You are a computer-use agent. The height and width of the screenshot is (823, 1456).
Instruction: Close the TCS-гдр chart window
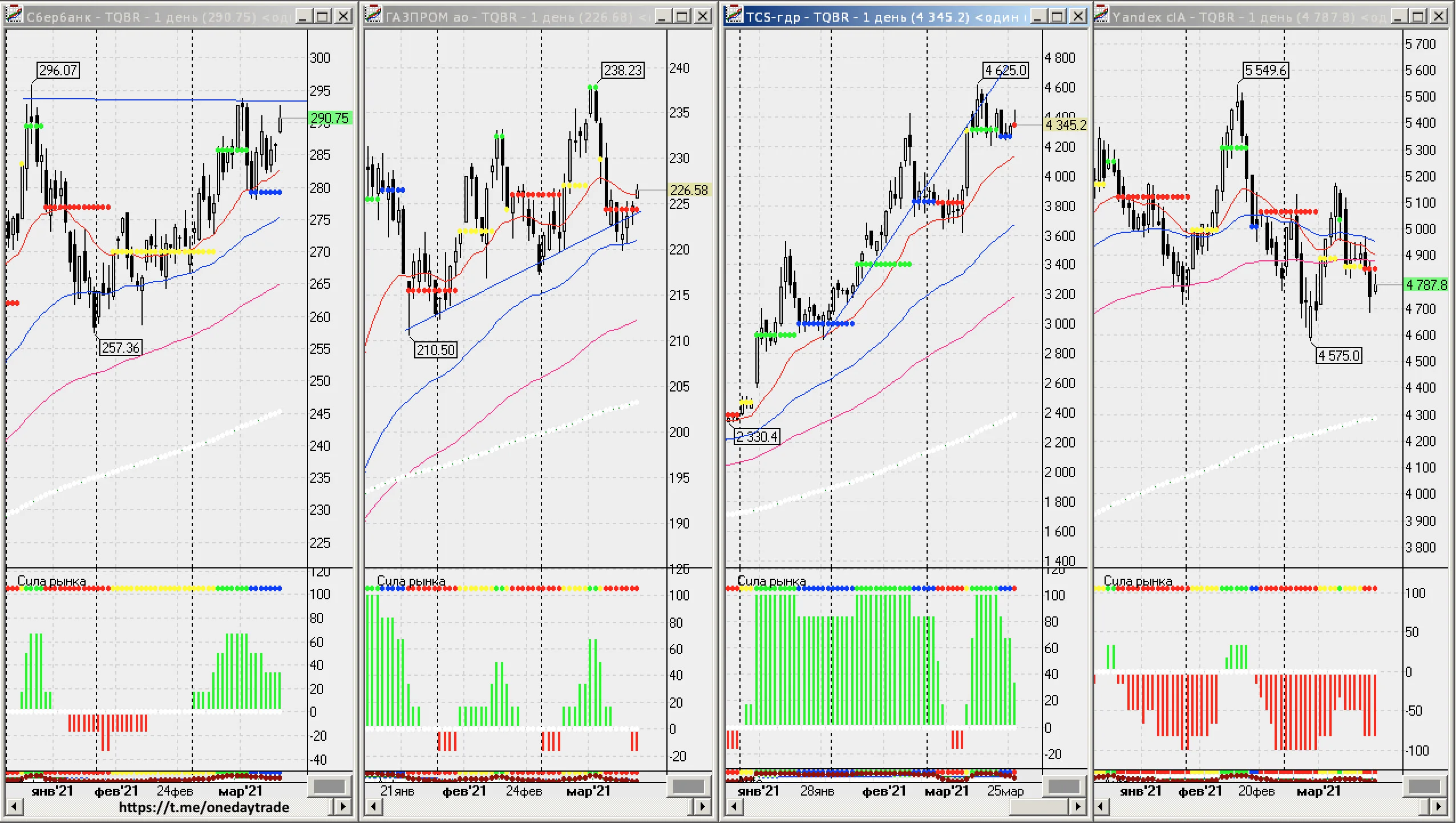1078,16
